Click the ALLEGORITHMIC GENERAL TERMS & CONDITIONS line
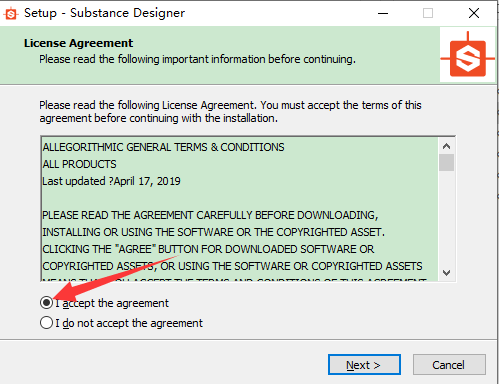The width and height of the screenshot is (499, 384). click(163, 147)
